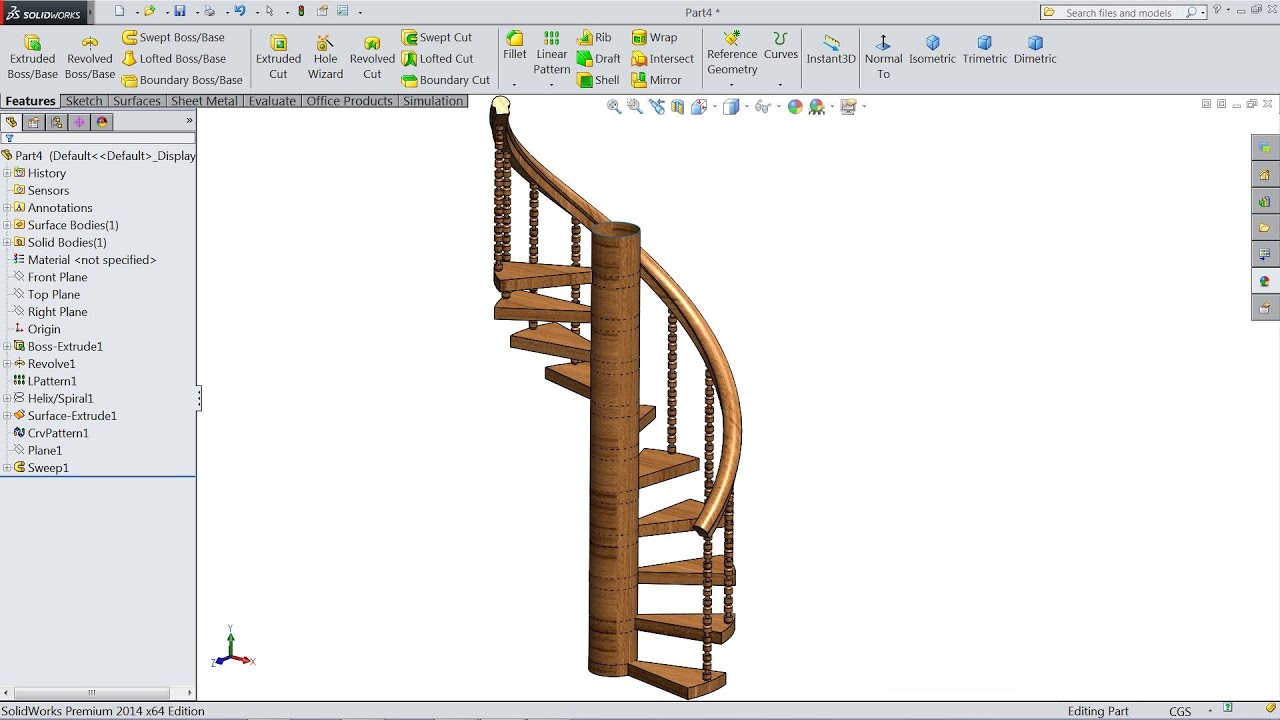This screenshot has height=720, width=1280.
Task: Choose the Mirror tool
Action: coord(656,80)
